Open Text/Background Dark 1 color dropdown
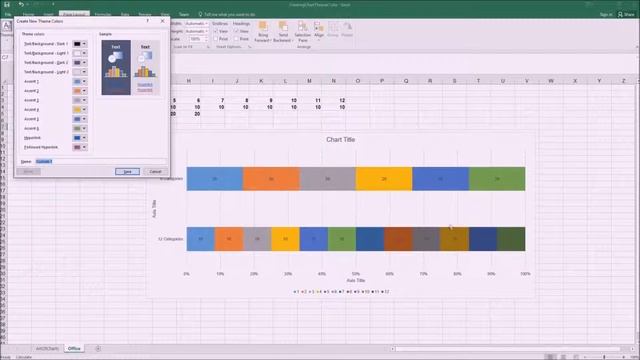This screenshot has height=360, width=640. [x=84, y=44]
